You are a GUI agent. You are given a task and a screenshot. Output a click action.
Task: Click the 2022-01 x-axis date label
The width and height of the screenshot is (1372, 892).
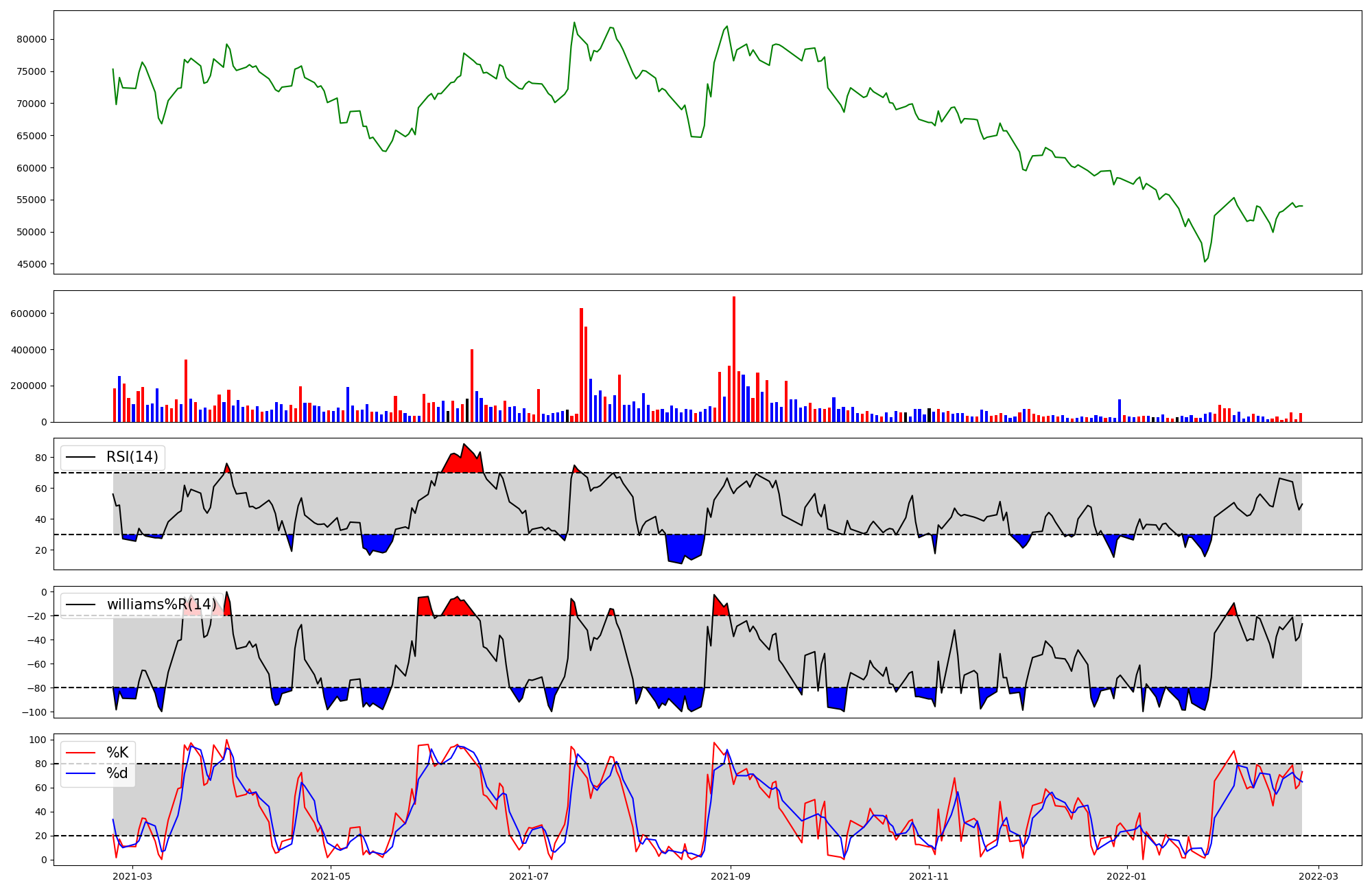(1127, 876)
